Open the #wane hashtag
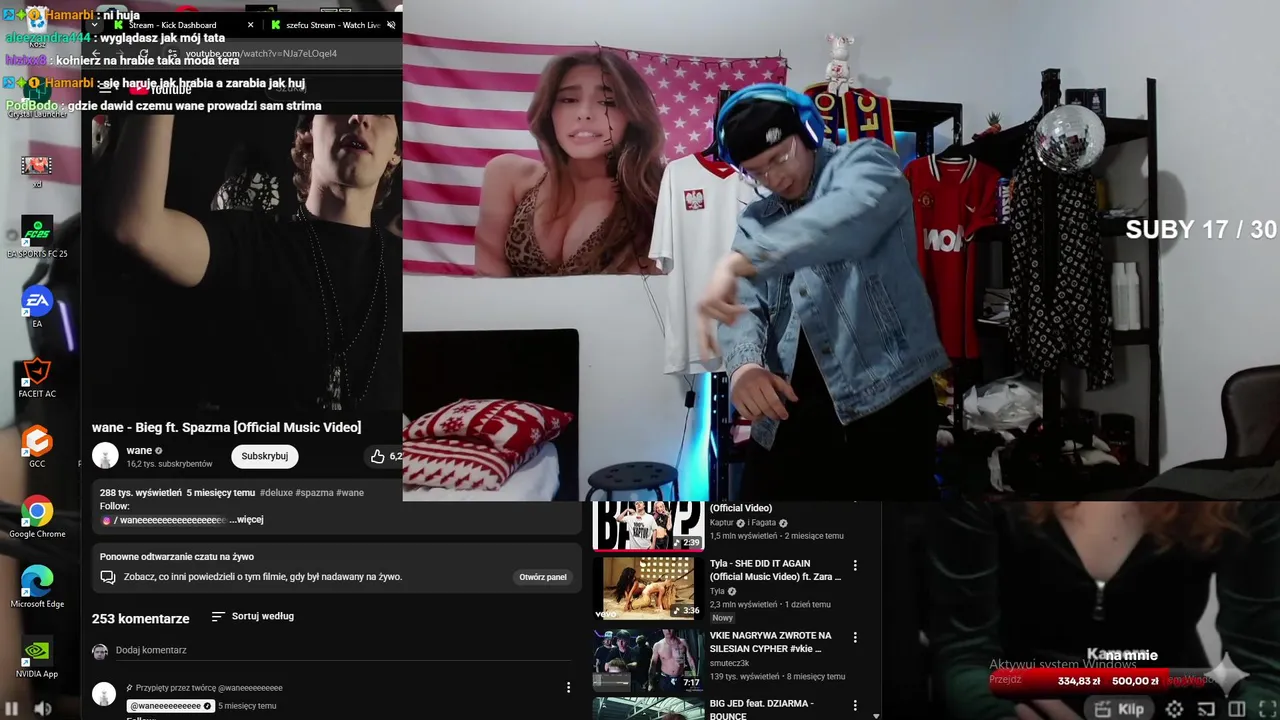This screenshot has height=720, width=1280. tap(350, 493)
